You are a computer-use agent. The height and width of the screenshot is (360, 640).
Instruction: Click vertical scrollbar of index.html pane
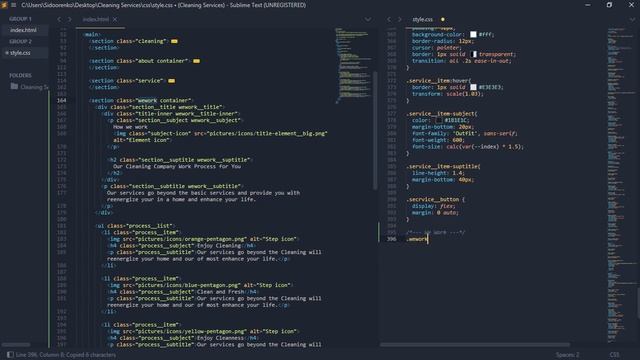click(375, 131)
